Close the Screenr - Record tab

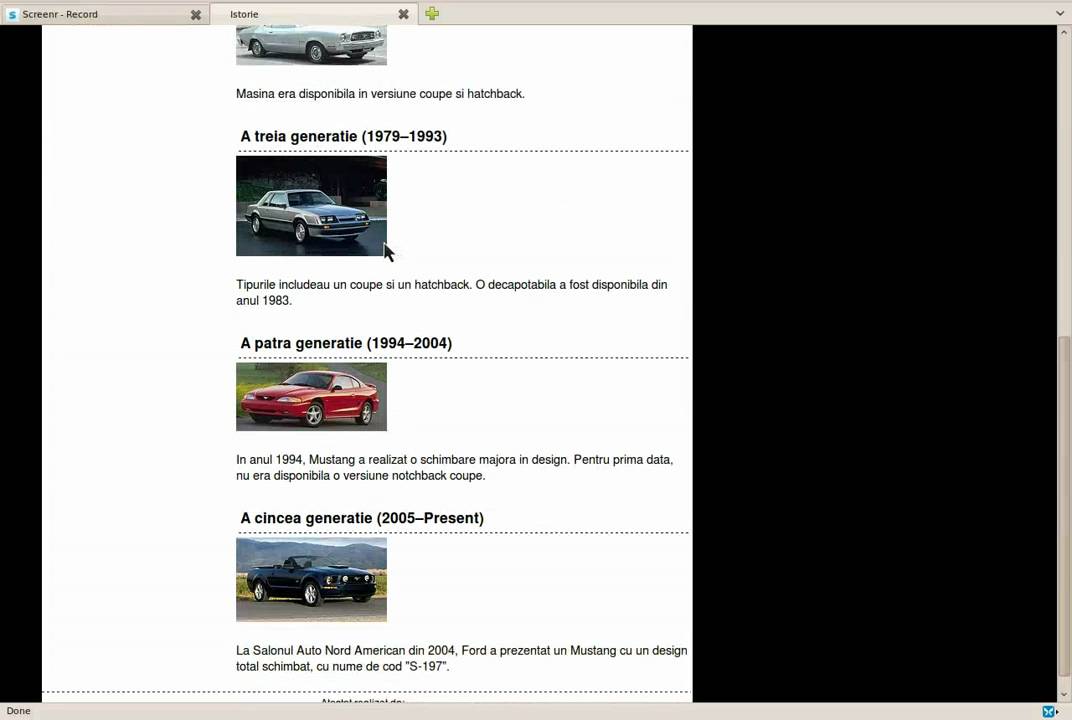tap(196, 14)
